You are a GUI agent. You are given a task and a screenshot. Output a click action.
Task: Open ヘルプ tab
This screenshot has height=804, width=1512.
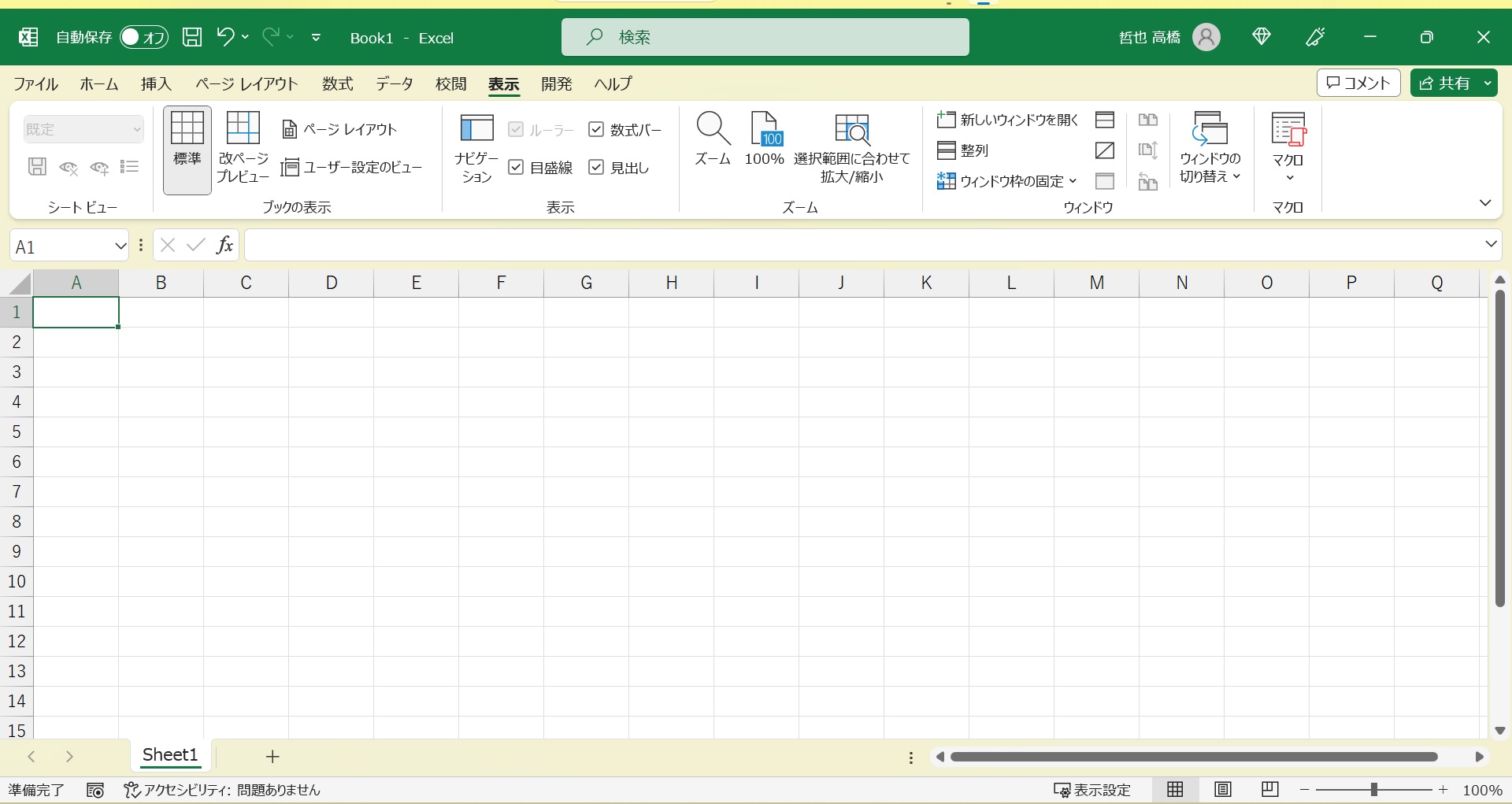(613, 83)
